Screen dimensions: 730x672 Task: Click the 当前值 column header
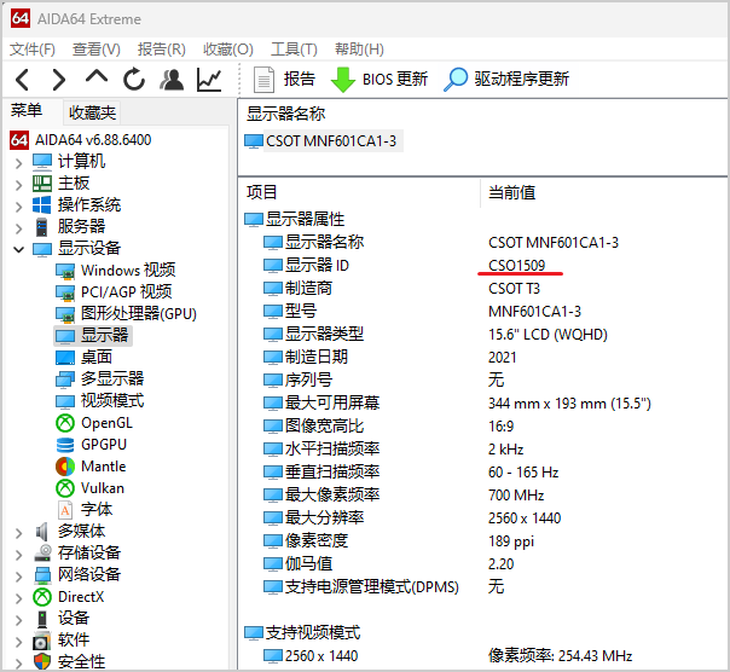pyautogui.click(x=512, y=192)
